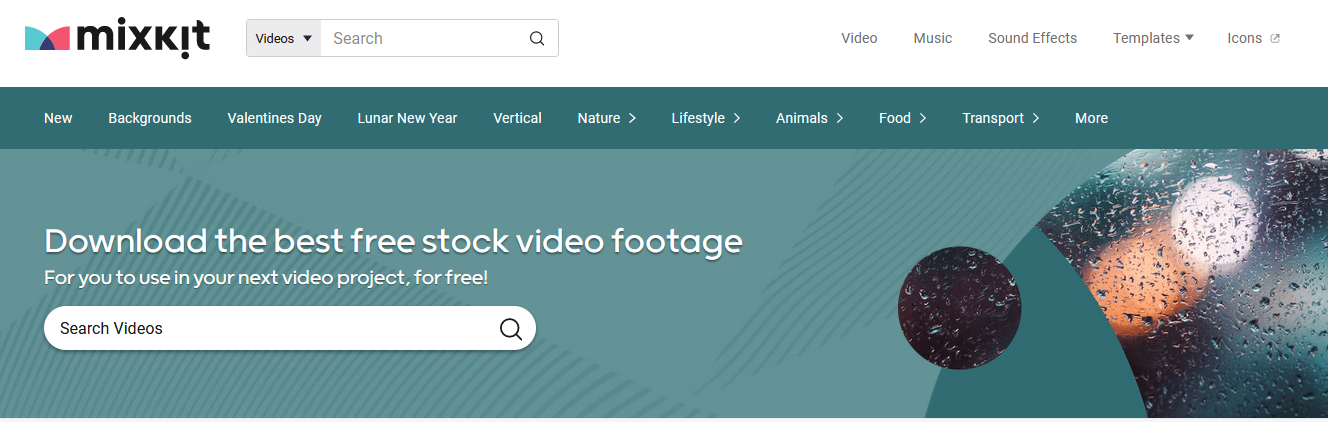Click the Search Videos input field
The height and width of the screenshot is (422, 1328).
270,329
